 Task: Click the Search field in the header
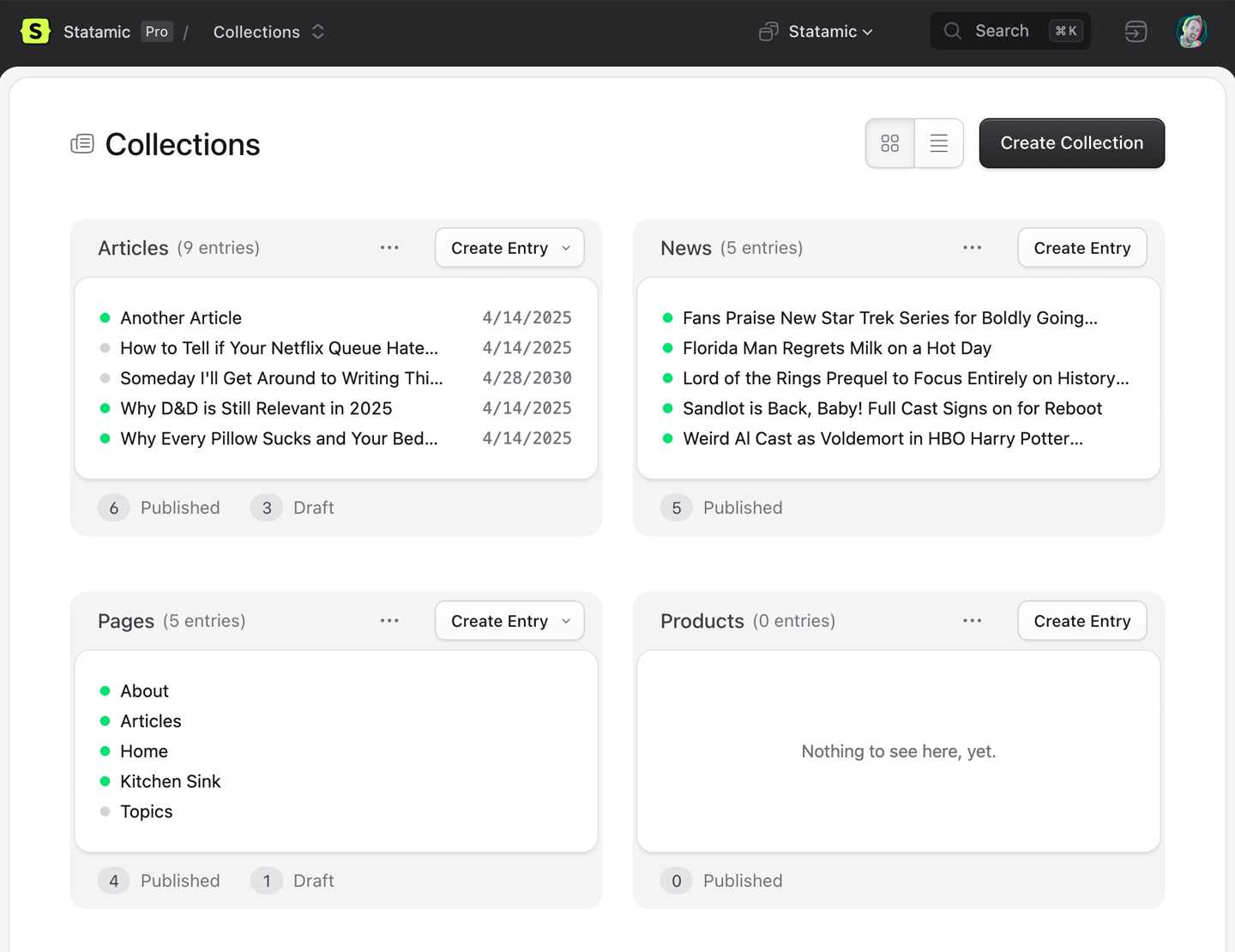coord(1010,31)
